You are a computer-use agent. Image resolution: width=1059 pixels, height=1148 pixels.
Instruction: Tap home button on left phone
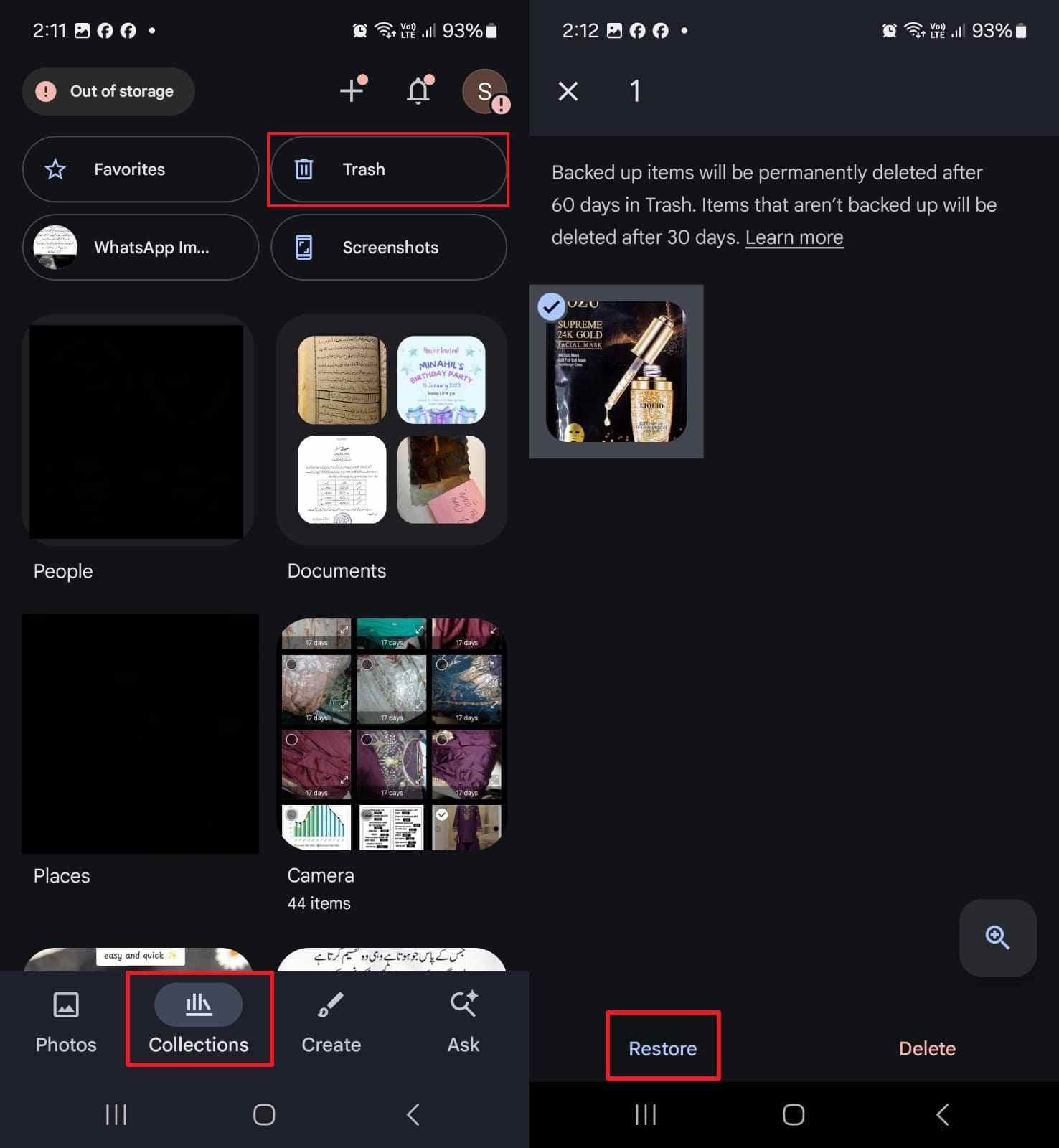264,1114
